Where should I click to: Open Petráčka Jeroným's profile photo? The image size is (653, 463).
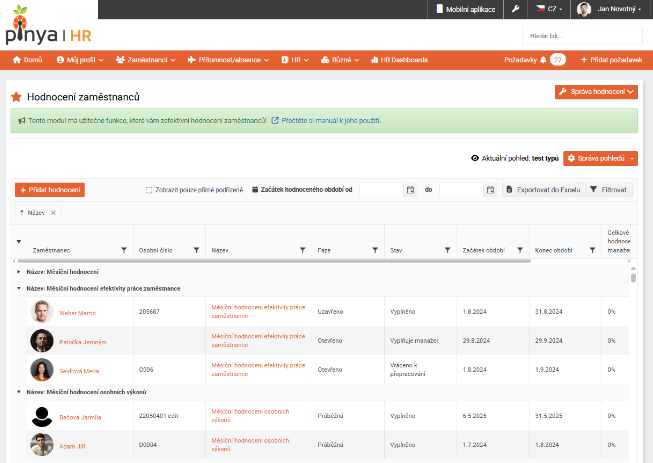[x=42, y=341]
